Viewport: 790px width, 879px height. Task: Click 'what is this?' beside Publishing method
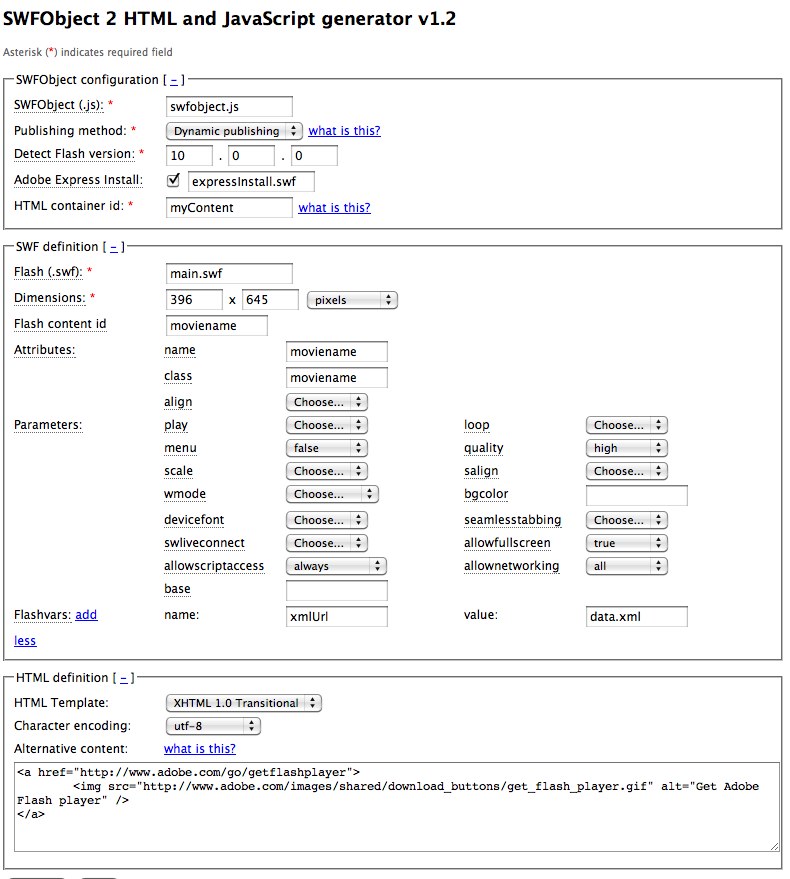[344, 131]
